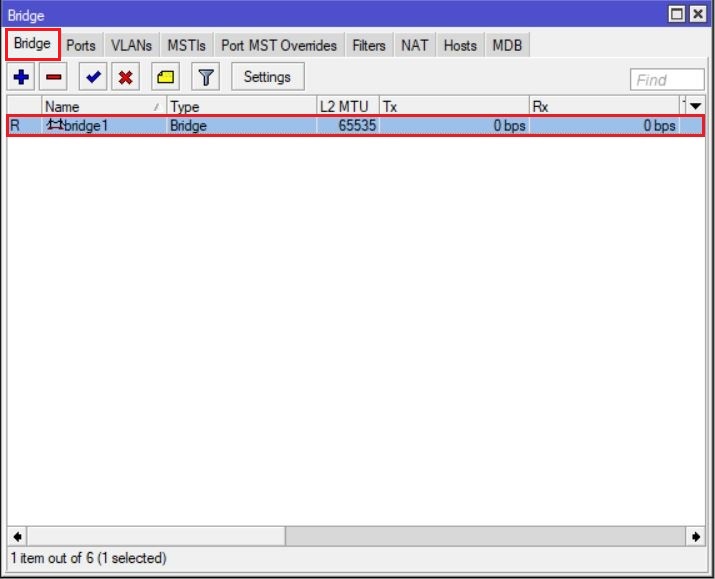The height and width of the screenshot is (579, 715).
Task: Sort by the Type column header
Action: 242,107
